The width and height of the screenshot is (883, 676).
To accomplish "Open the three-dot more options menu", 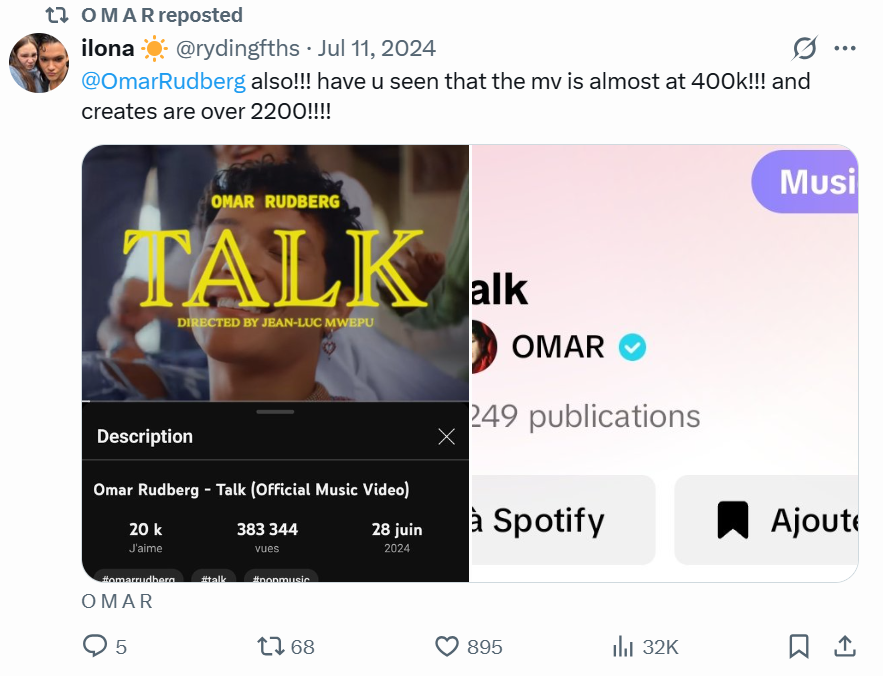I will pyautogui.click(x=844, y=48).
